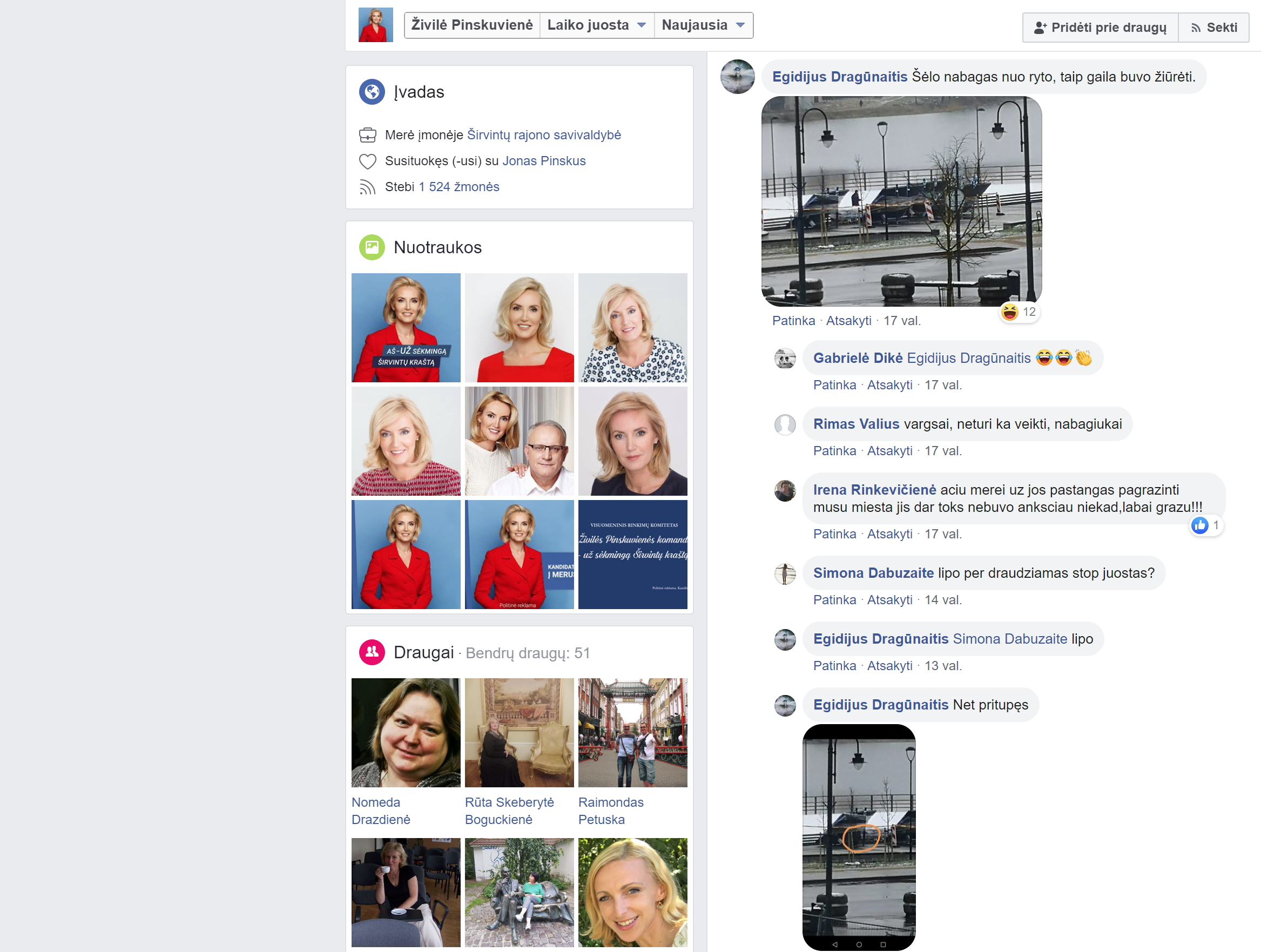Toggle Sekti to follow the profile
Image resolution: width=1261 pixels, height=952 pixels.
(1213, 28)
